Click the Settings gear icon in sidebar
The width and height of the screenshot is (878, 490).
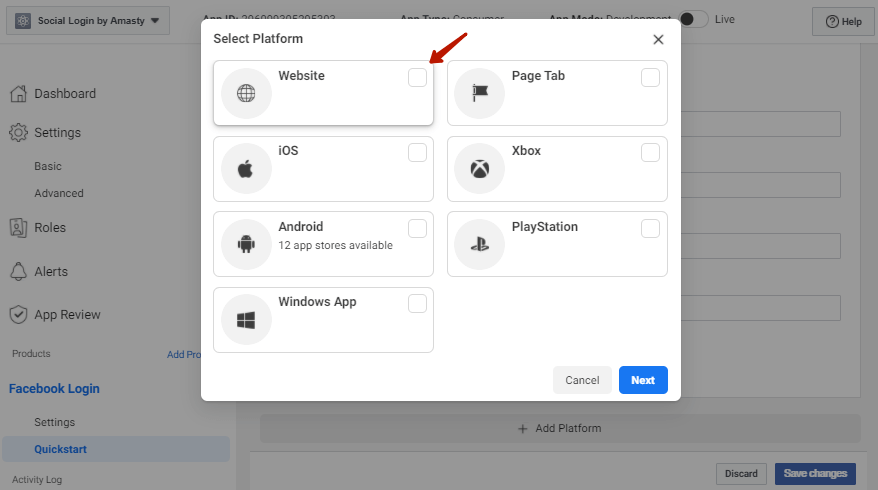[18, 133]
